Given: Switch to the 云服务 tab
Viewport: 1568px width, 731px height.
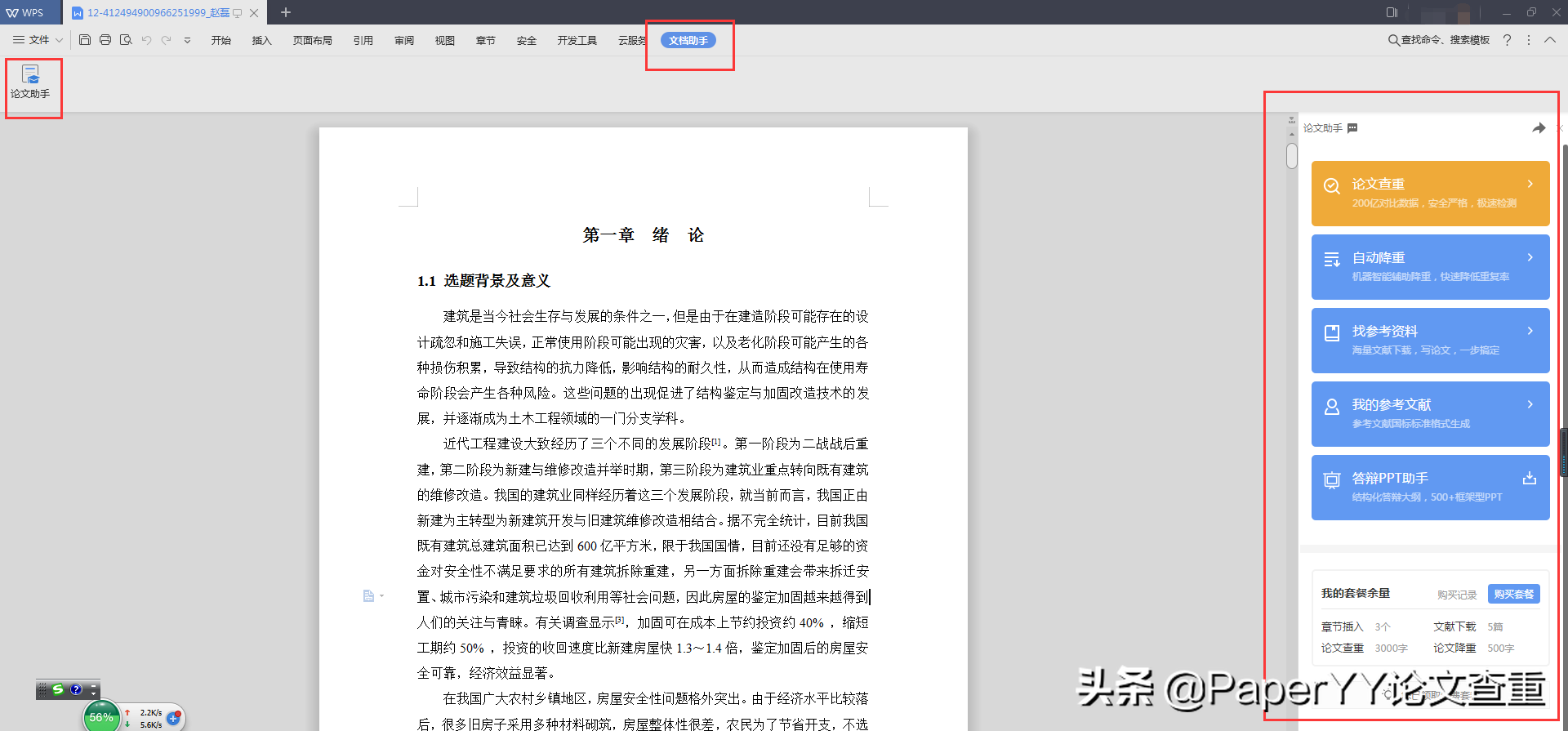Looking at the screenshot, I should point(633,41).
